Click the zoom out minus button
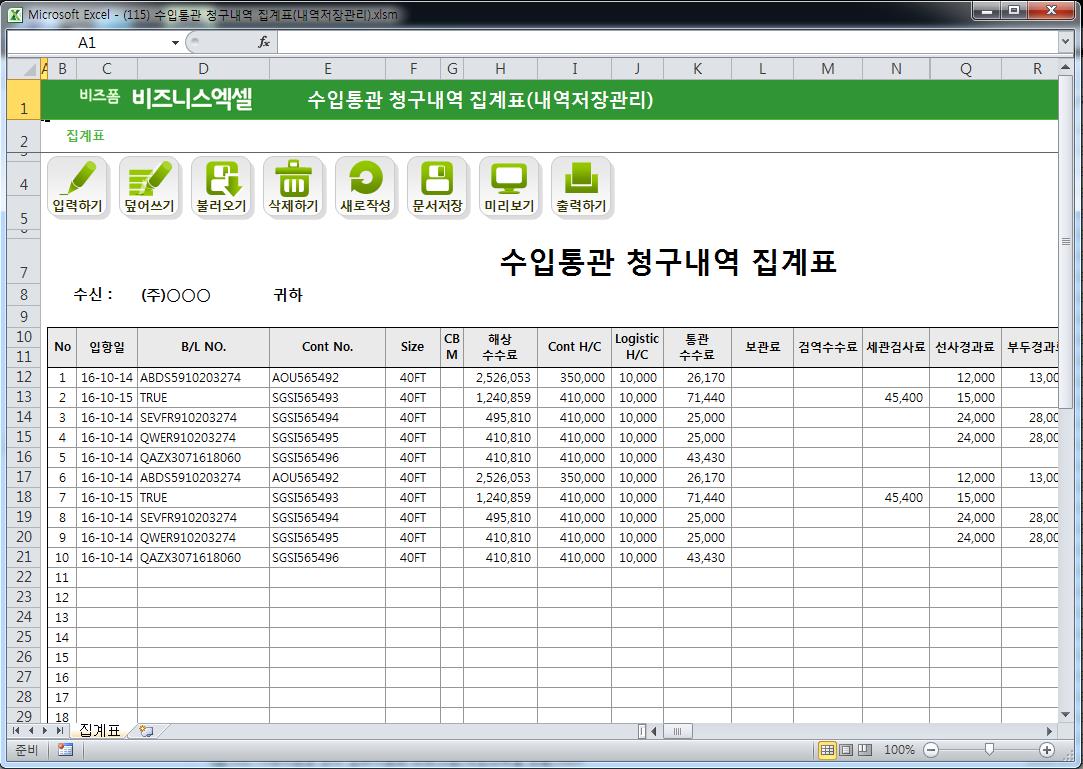The width and height of the screenshot is (1083, 769). pos(931,750)
